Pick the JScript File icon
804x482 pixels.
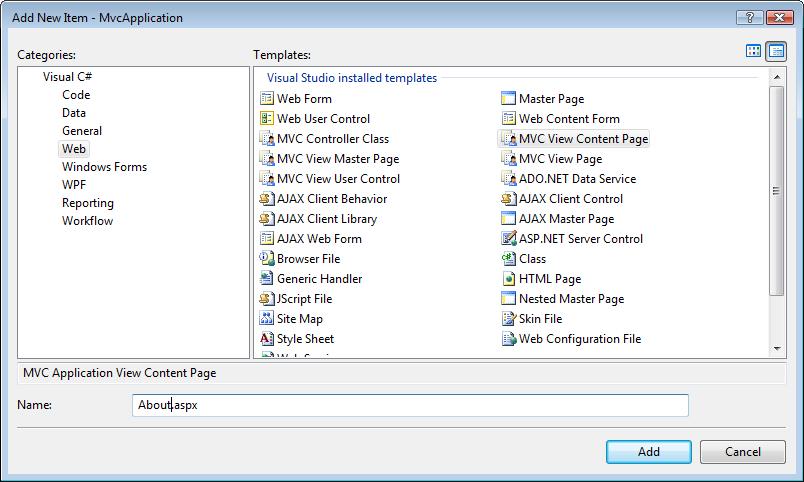coord(267,298)
